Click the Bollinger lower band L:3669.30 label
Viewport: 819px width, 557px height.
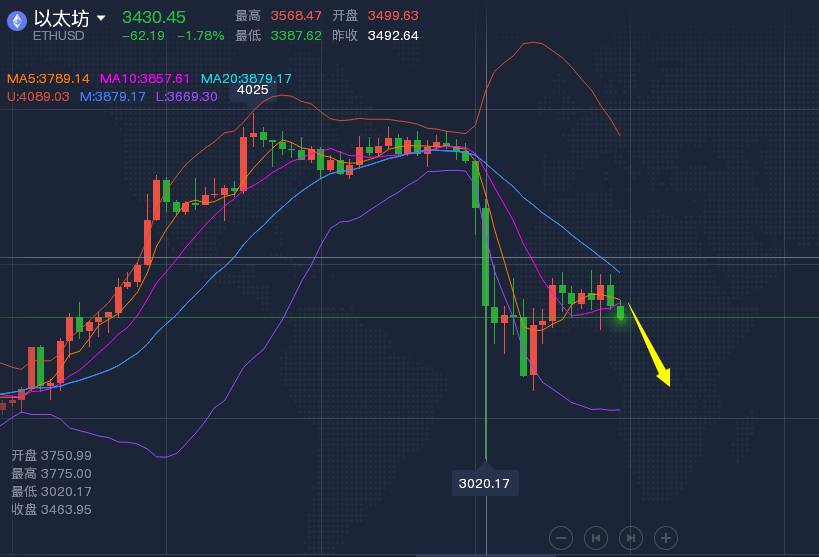(x=186, y=96)
